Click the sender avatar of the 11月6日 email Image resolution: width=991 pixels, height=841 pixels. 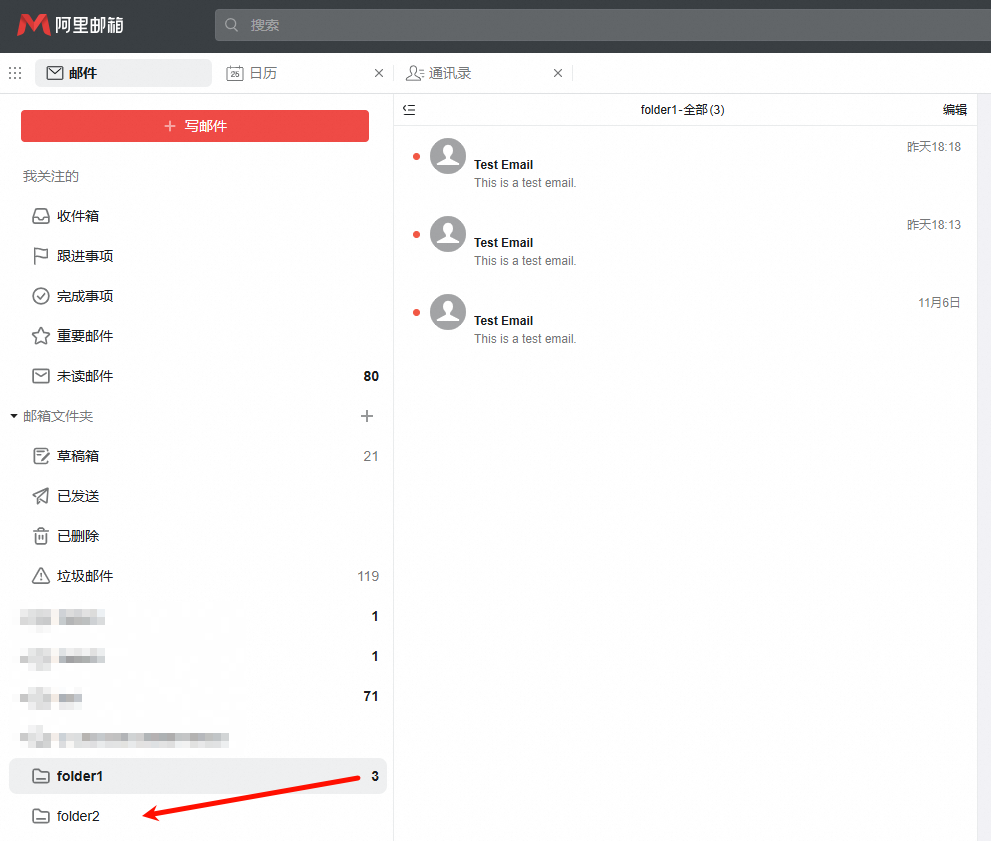[447, 312]
